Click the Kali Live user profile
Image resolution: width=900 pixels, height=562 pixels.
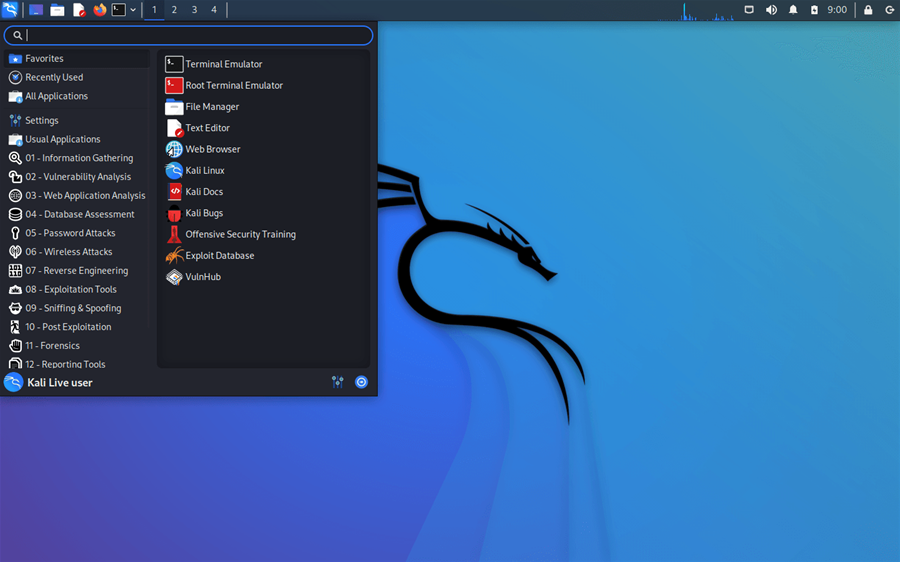[48, 382]
